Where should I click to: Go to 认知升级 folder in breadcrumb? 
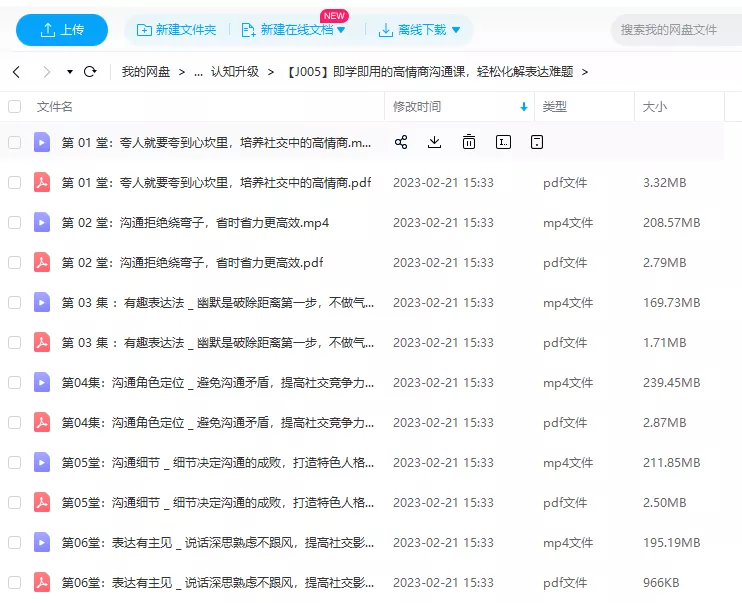pos(234,72)
